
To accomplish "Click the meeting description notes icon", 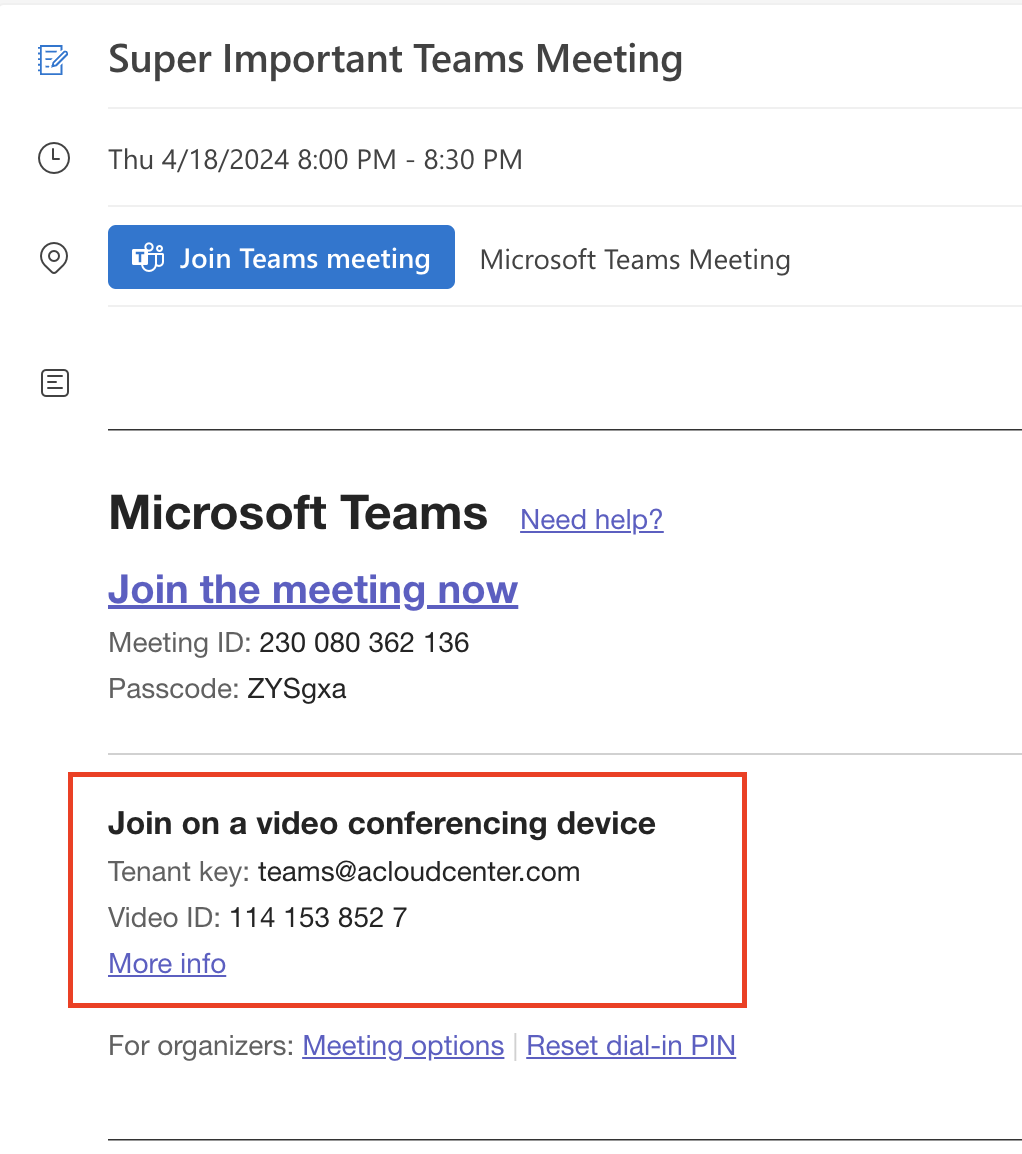I will [x=54, y=382].
